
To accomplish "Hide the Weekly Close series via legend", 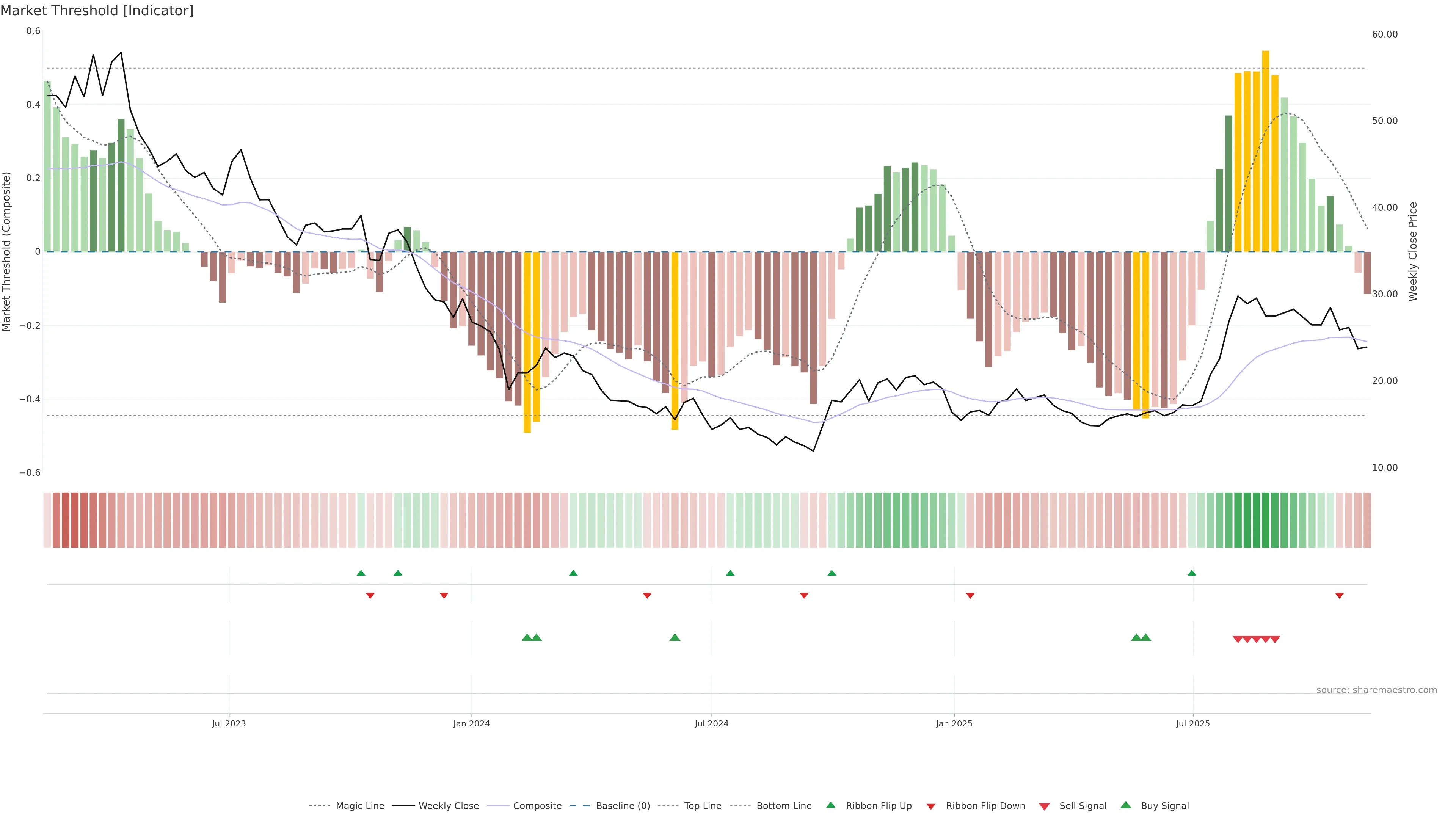I will pos(448,806).
